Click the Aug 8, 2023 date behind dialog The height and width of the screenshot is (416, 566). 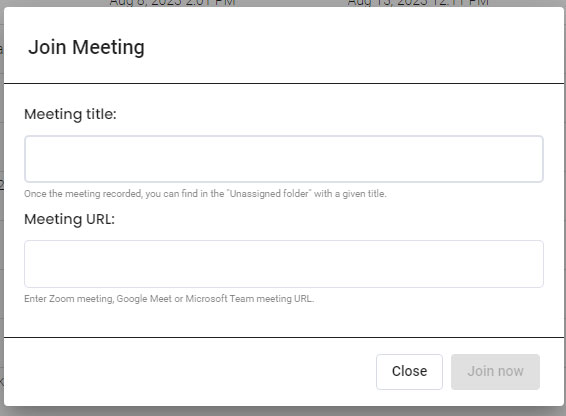(x=172, y=3)
